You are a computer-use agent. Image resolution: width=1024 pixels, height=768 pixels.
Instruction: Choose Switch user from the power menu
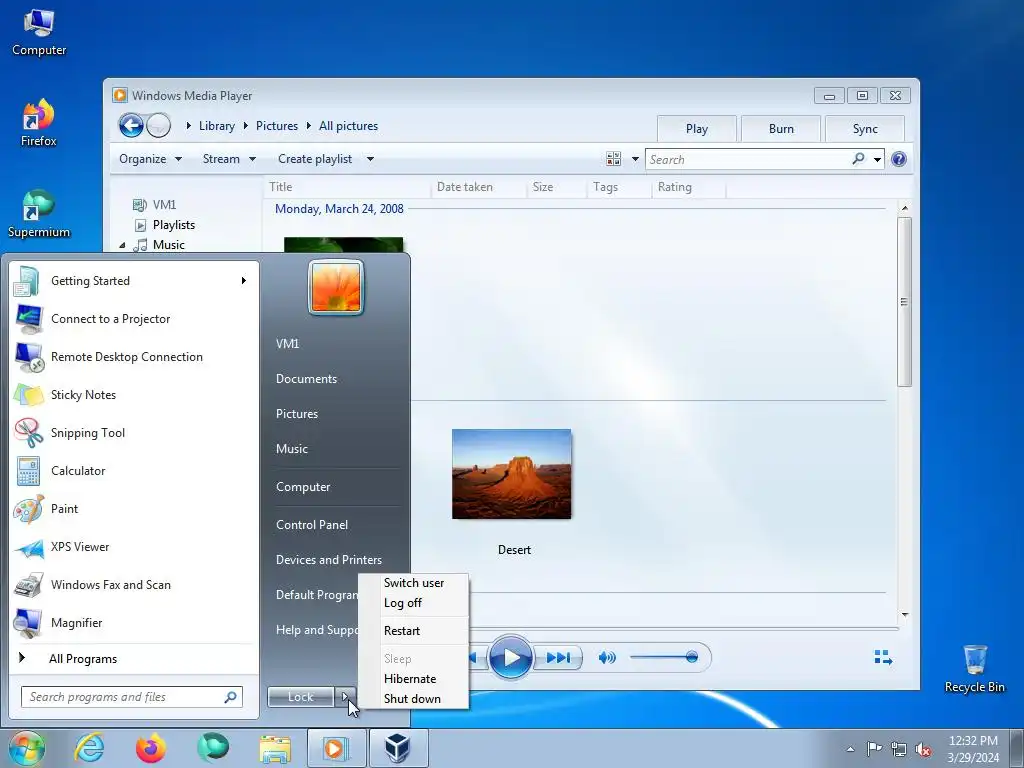pyautogui.click(x=413, y=583)
